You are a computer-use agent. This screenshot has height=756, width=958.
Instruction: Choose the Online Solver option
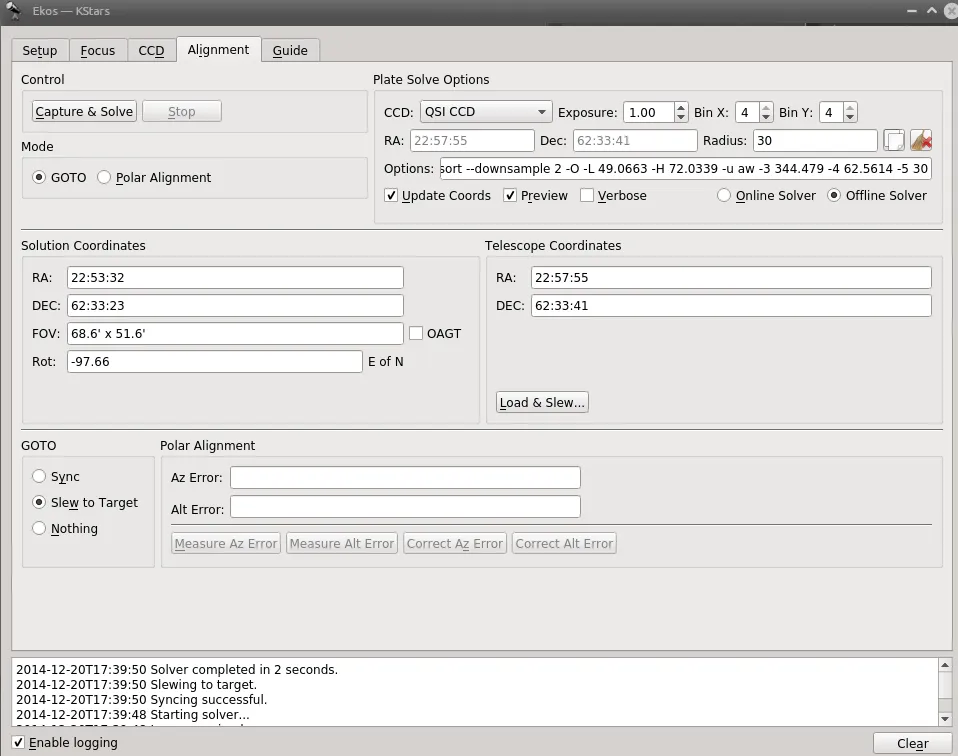click(x=724, y=196)
